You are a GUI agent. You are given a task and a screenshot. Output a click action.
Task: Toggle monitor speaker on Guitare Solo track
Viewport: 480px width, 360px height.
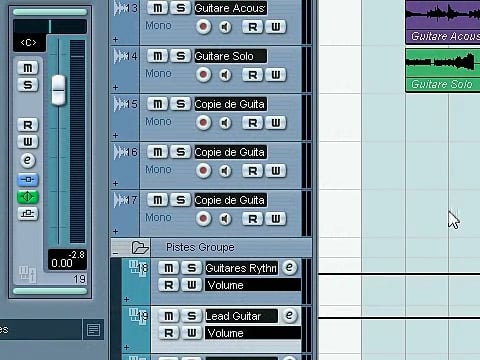click(x=225, y=75)
